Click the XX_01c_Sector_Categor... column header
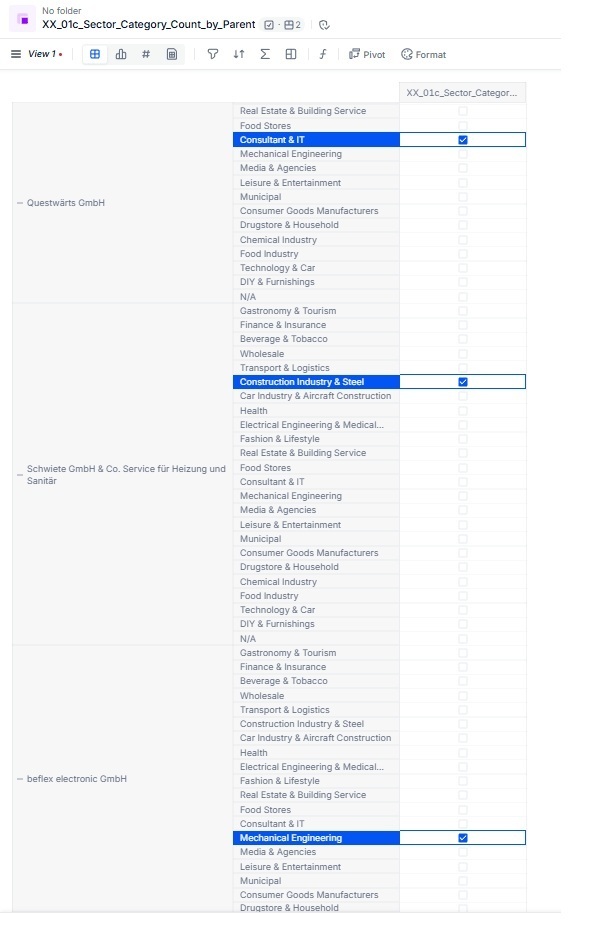This screenshot has width=592, height=940. tap(462, 93)
